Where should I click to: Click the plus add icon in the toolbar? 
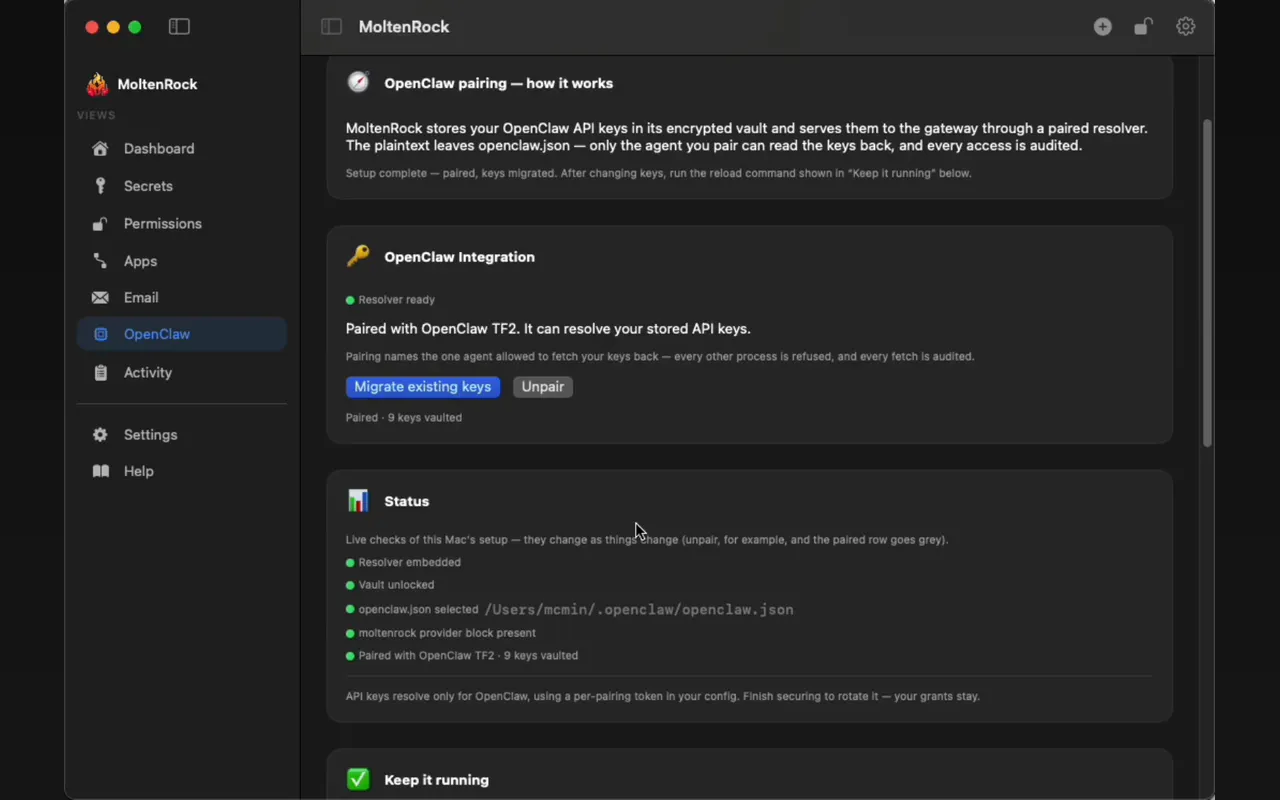coord(1102,27)
